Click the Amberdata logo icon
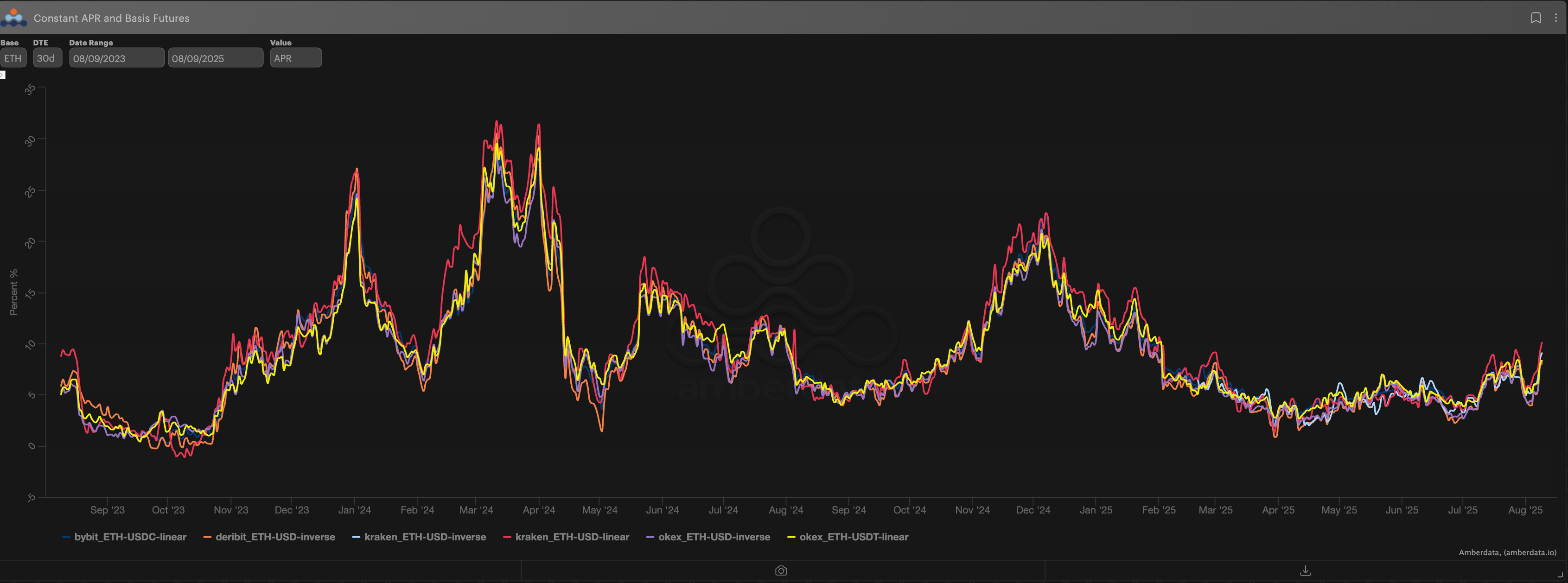1568x583 pixels. coord(13,18)
